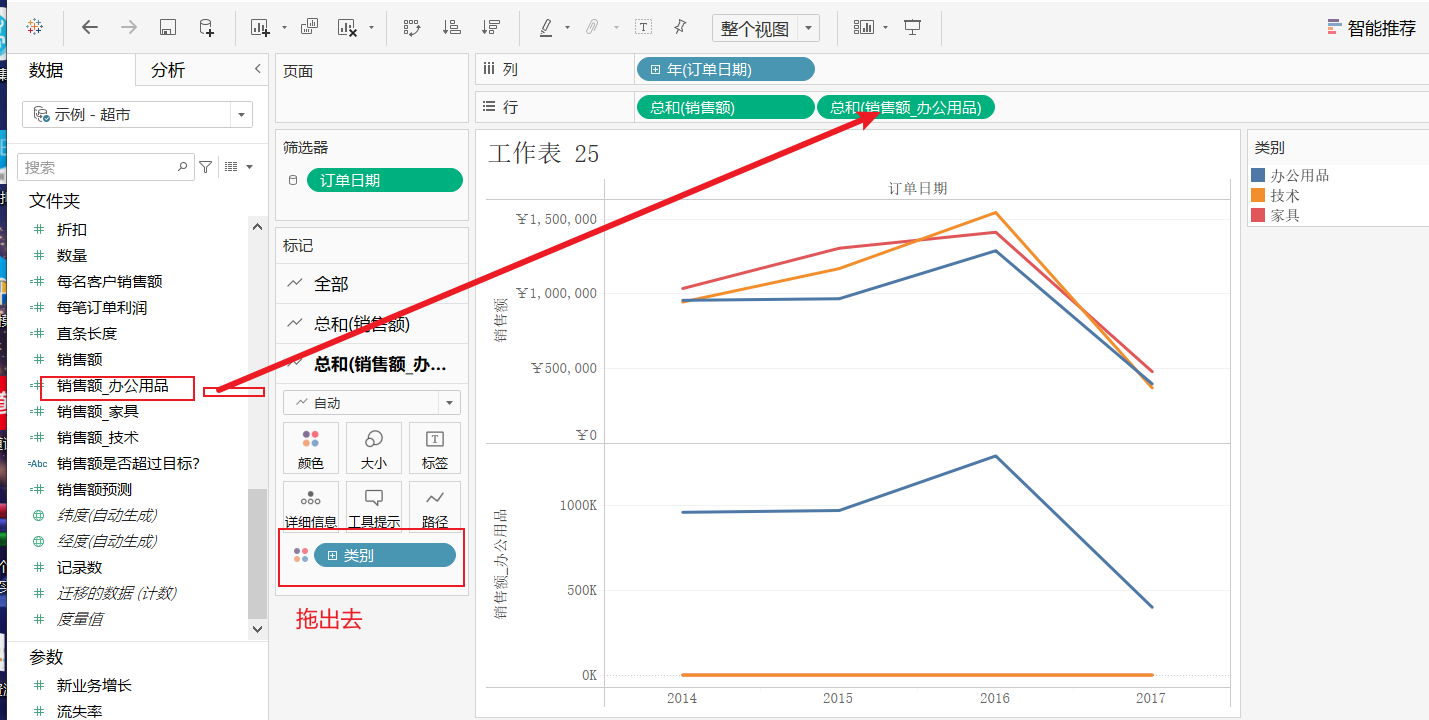Select the 折扣 field
The image size is (1429, 720).
click(x=72, y=230)
